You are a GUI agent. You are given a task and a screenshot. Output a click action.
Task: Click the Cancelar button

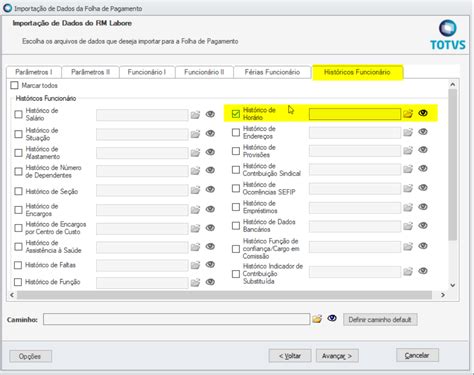[x=417, y=355]
